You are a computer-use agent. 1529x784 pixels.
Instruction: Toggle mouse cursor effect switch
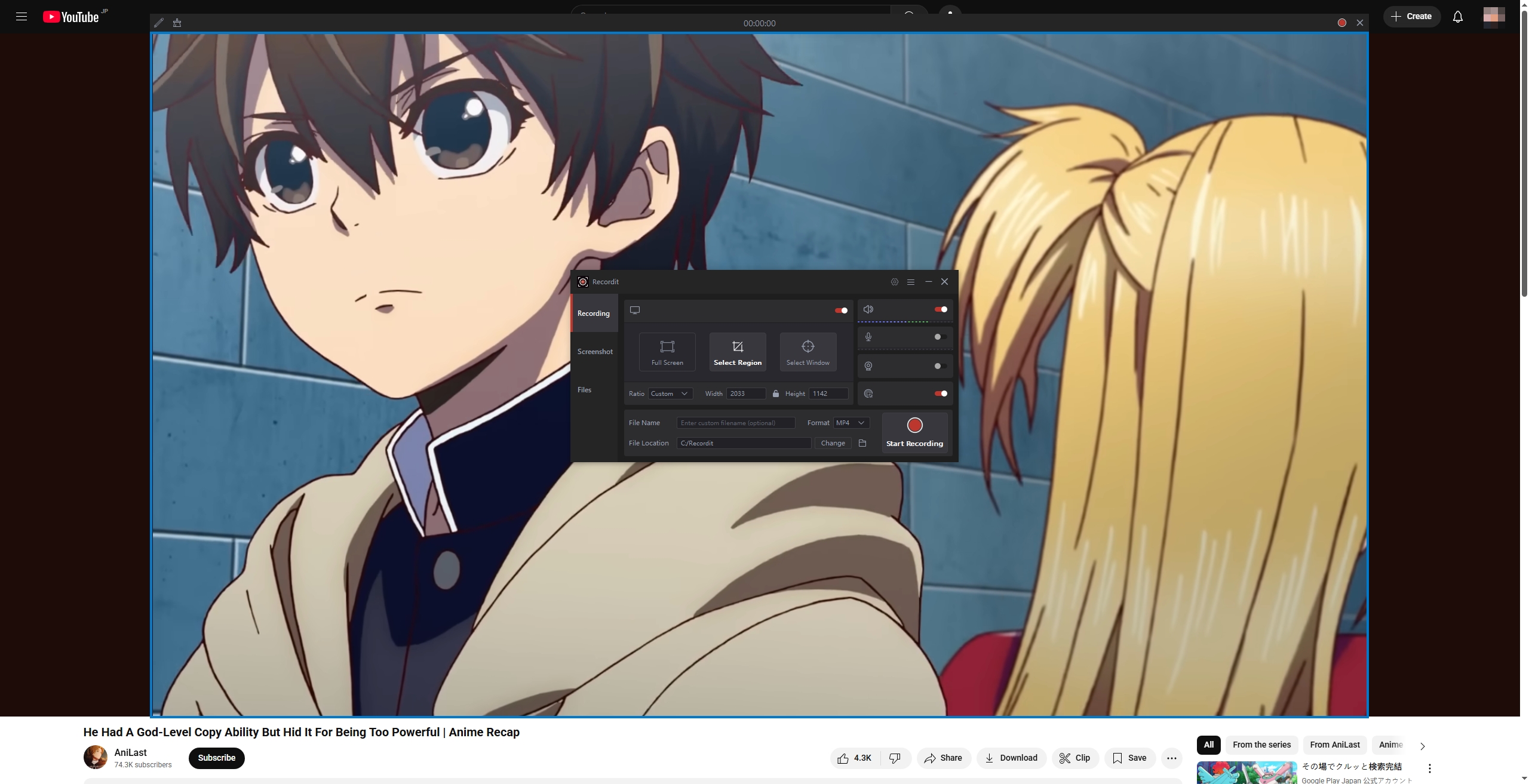[x=941, y=393]
